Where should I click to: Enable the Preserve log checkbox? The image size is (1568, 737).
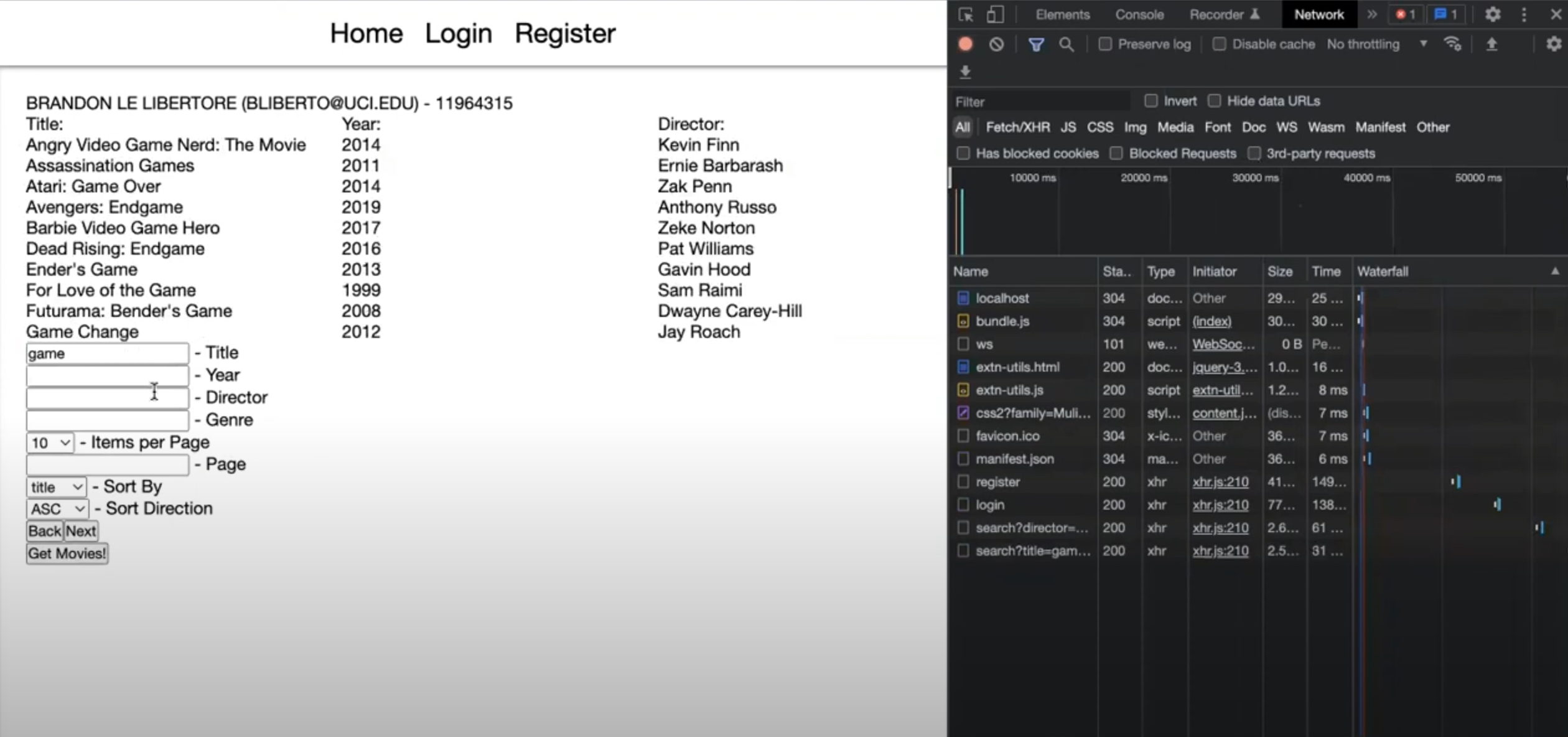pyautogui.click(x=1105, y=44)
